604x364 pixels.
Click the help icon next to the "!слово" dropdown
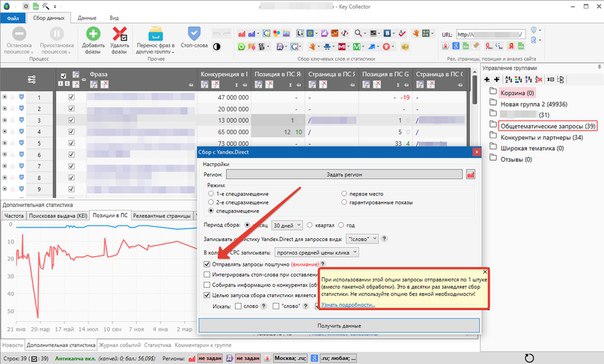384,239
